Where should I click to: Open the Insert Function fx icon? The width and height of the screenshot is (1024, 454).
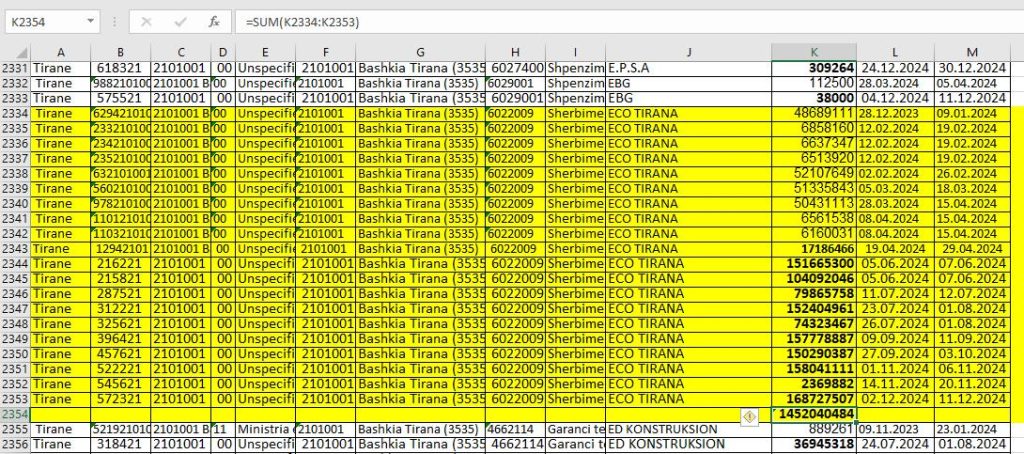(214, 22)
